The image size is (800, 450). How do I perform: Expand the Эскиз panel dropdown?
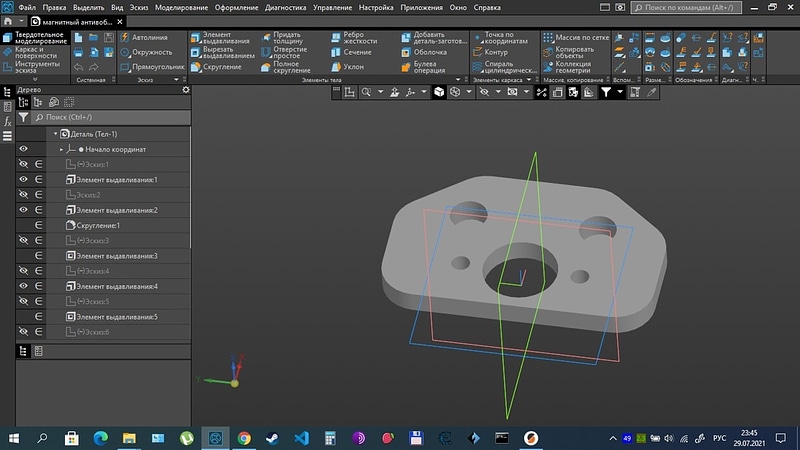point(176,80)
